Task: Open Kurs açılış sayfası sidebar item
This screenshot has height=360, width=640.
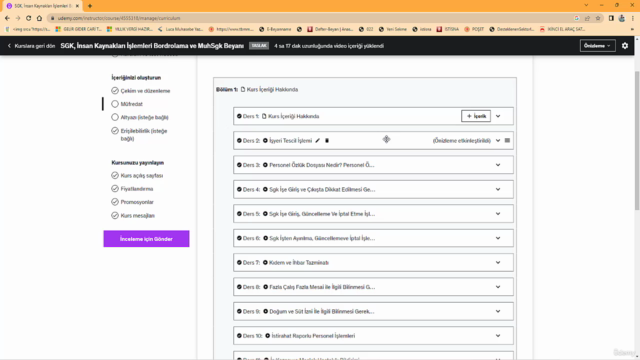Action: (142, 176)
